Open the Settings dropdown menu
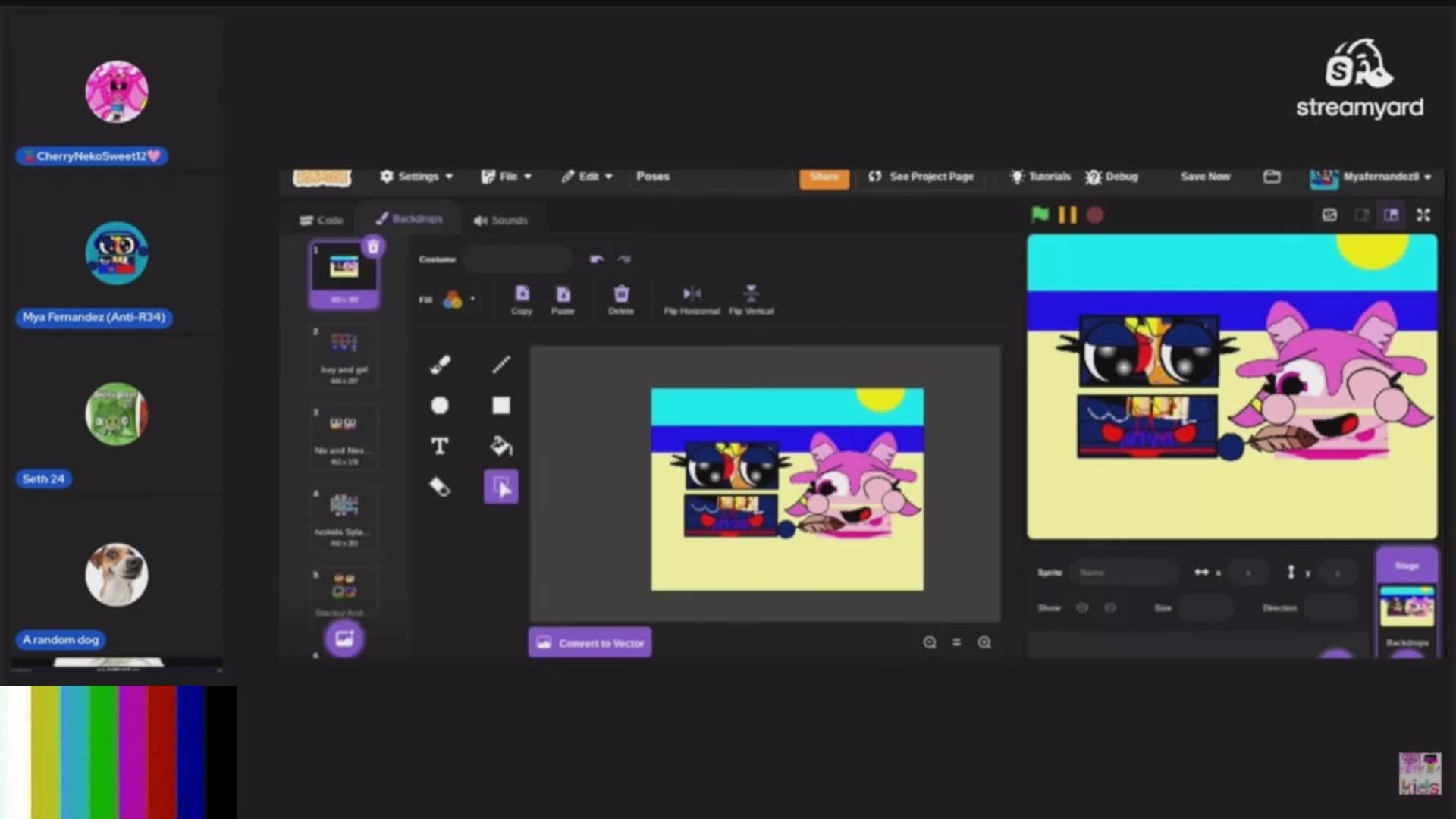Screen dimensions: 1456x819 [x=416, y=177]
